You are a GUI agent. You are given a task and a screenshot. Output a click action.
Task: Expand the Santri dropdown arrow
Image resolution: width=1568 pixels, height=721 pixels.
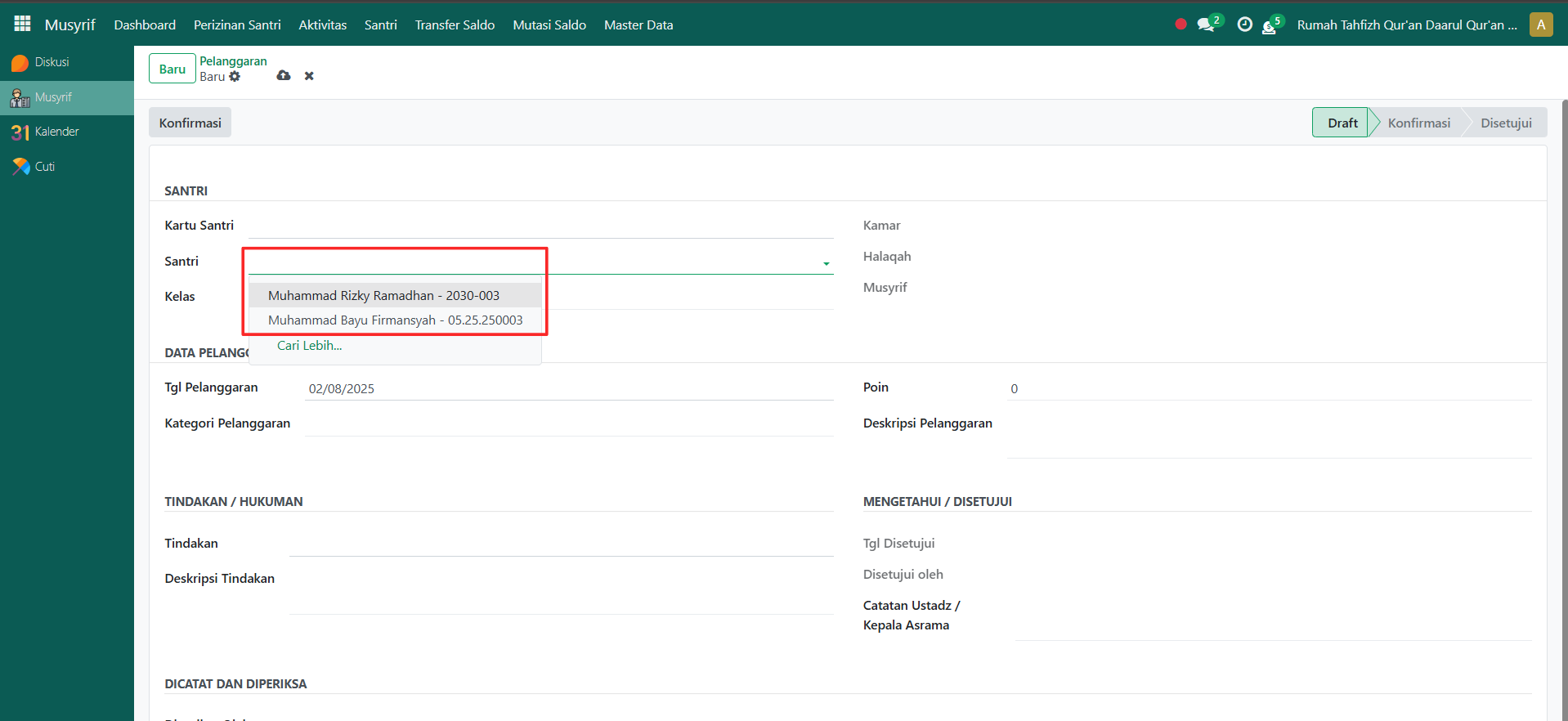(826, 263)
